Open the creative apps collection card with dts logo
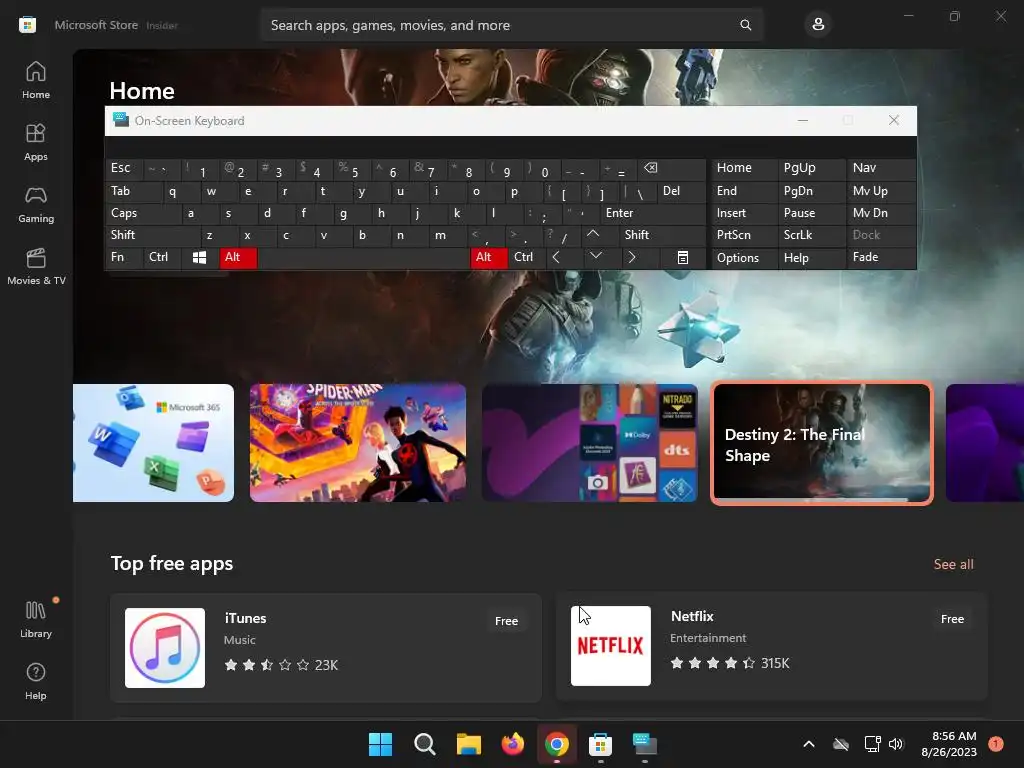The image size is (1024, 768). [590, 443]
